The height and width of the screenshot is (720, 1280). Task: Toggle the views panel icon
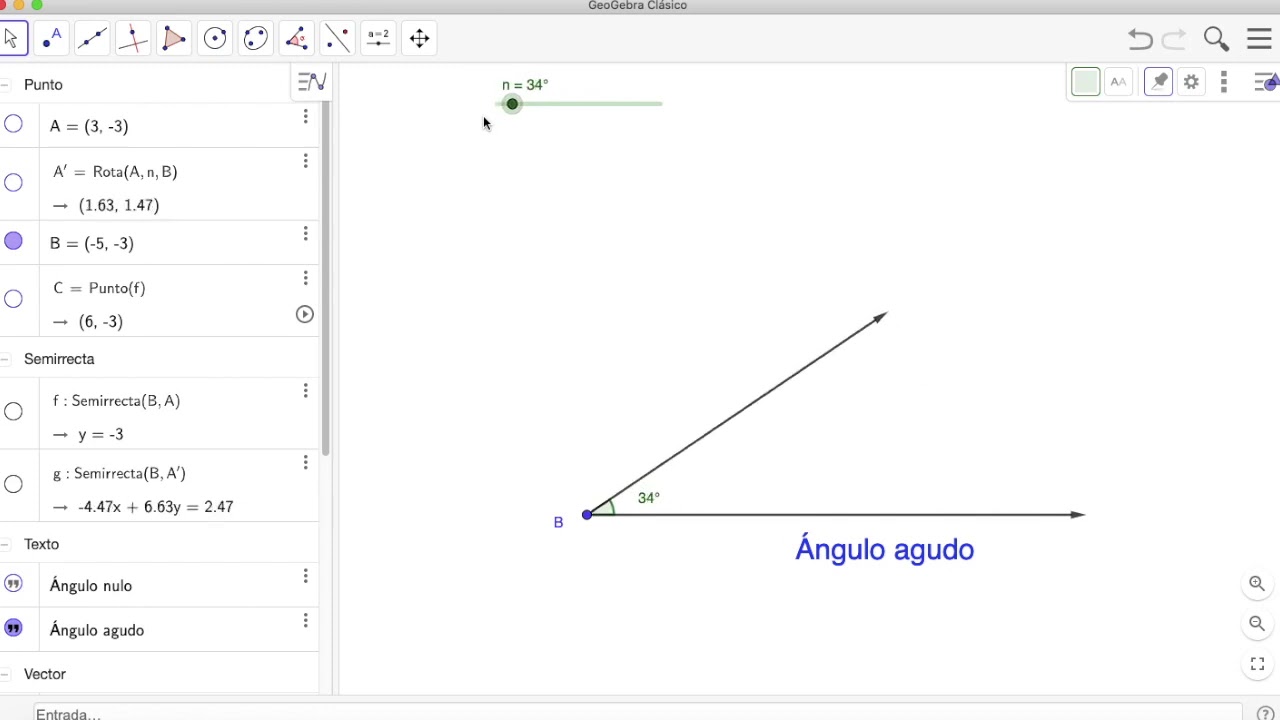coord(1266,82)
